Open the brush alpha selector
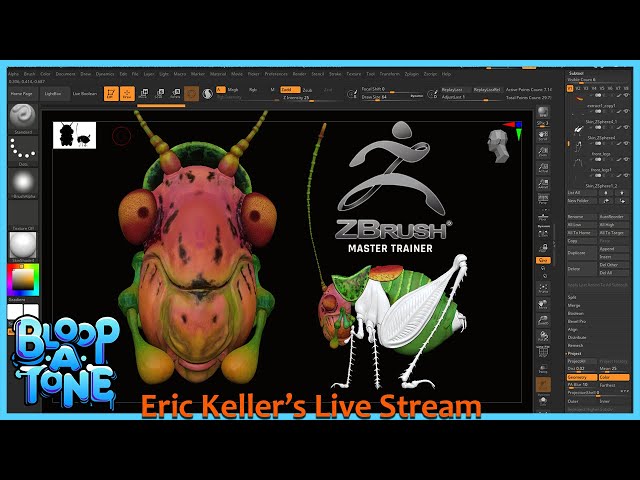 [x=22, y=182]
